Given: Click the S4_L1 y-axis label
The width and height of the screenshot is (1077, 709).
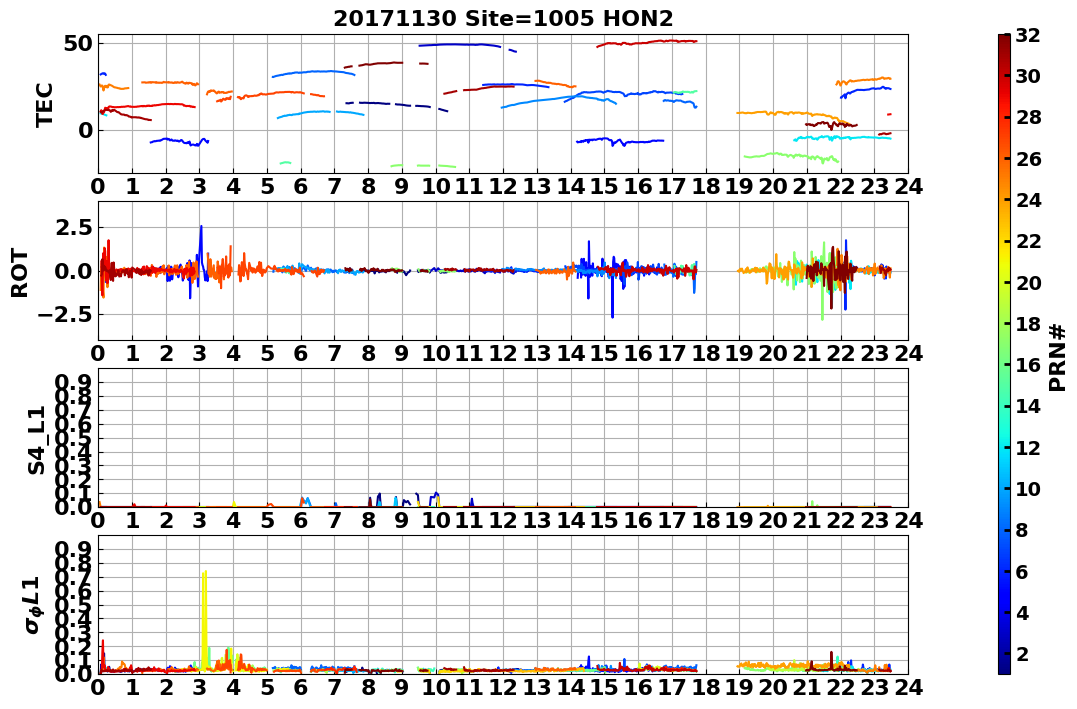Looking at the screenshot, I should (x=36, y=440).
